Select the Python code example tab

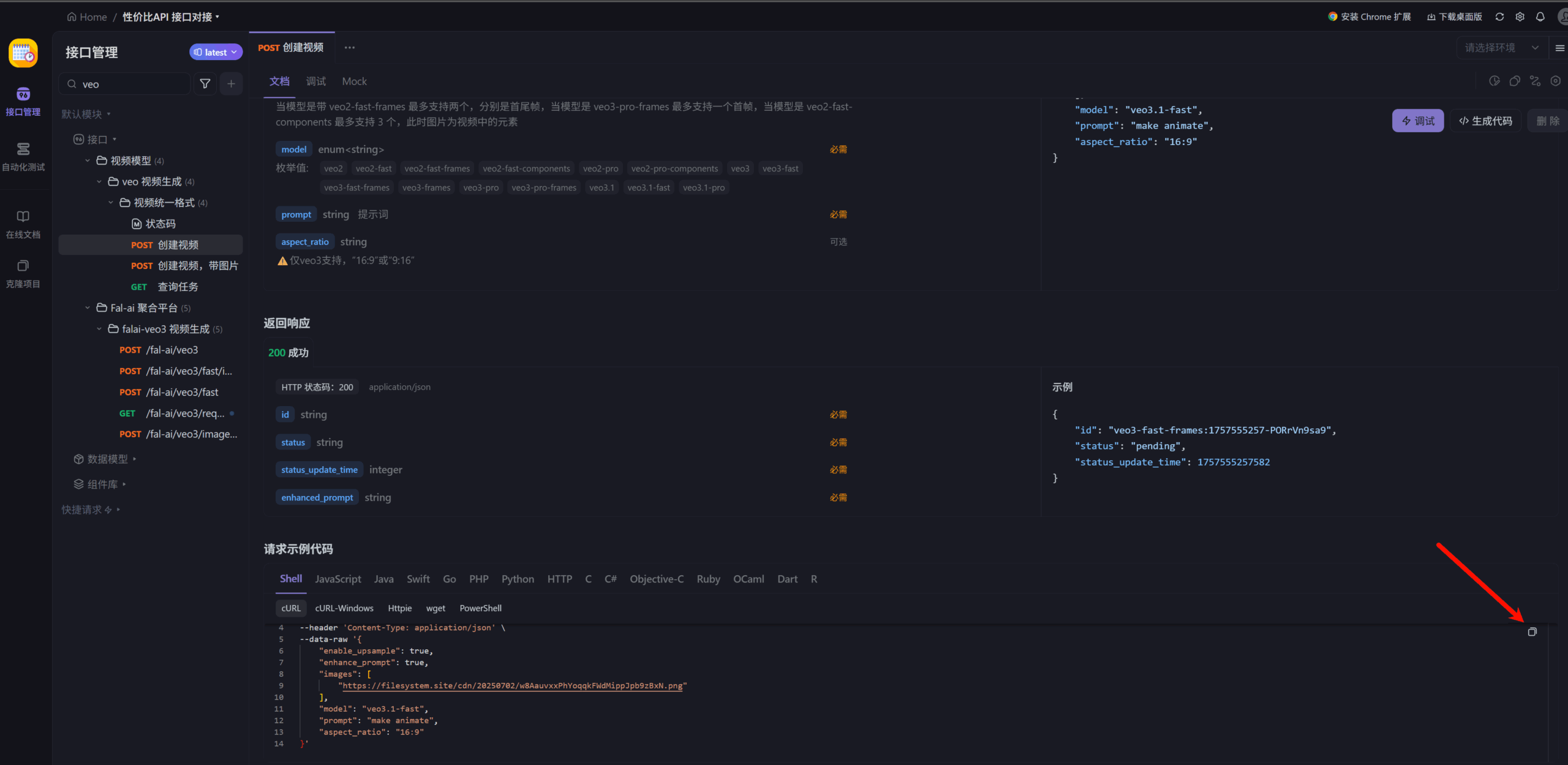pyautogui.click(x=518, y=579)
